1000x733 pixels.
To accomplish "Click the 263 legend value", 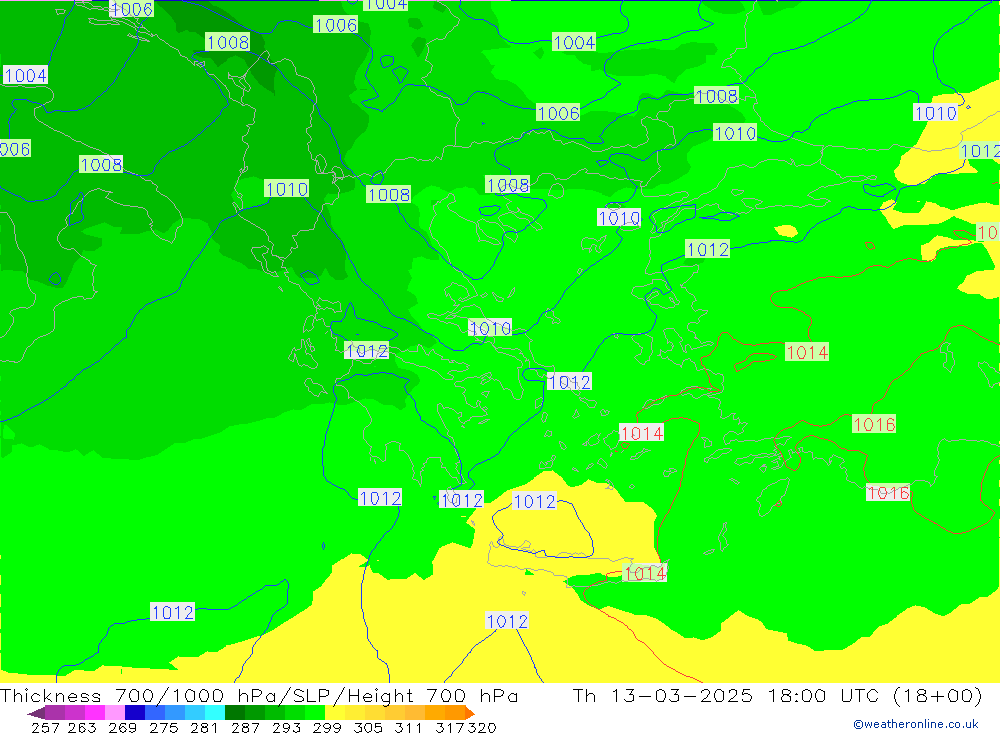I will (x=82, y=727).
